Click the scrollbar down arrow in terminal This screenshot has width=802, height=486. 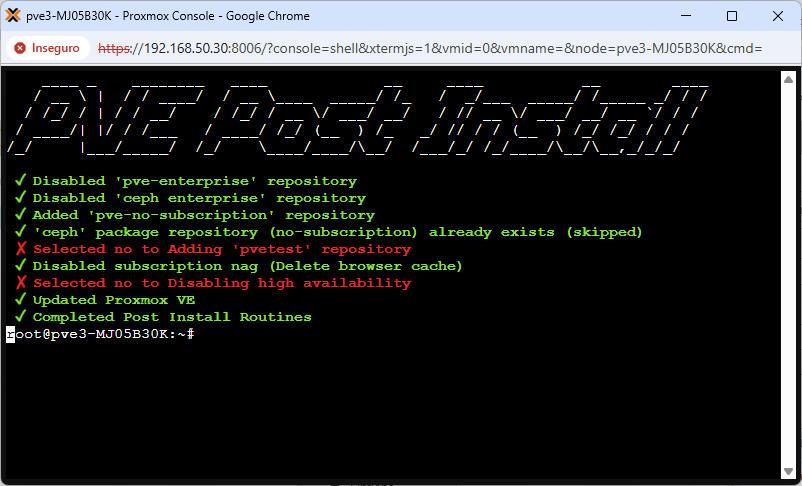[788, 471]
